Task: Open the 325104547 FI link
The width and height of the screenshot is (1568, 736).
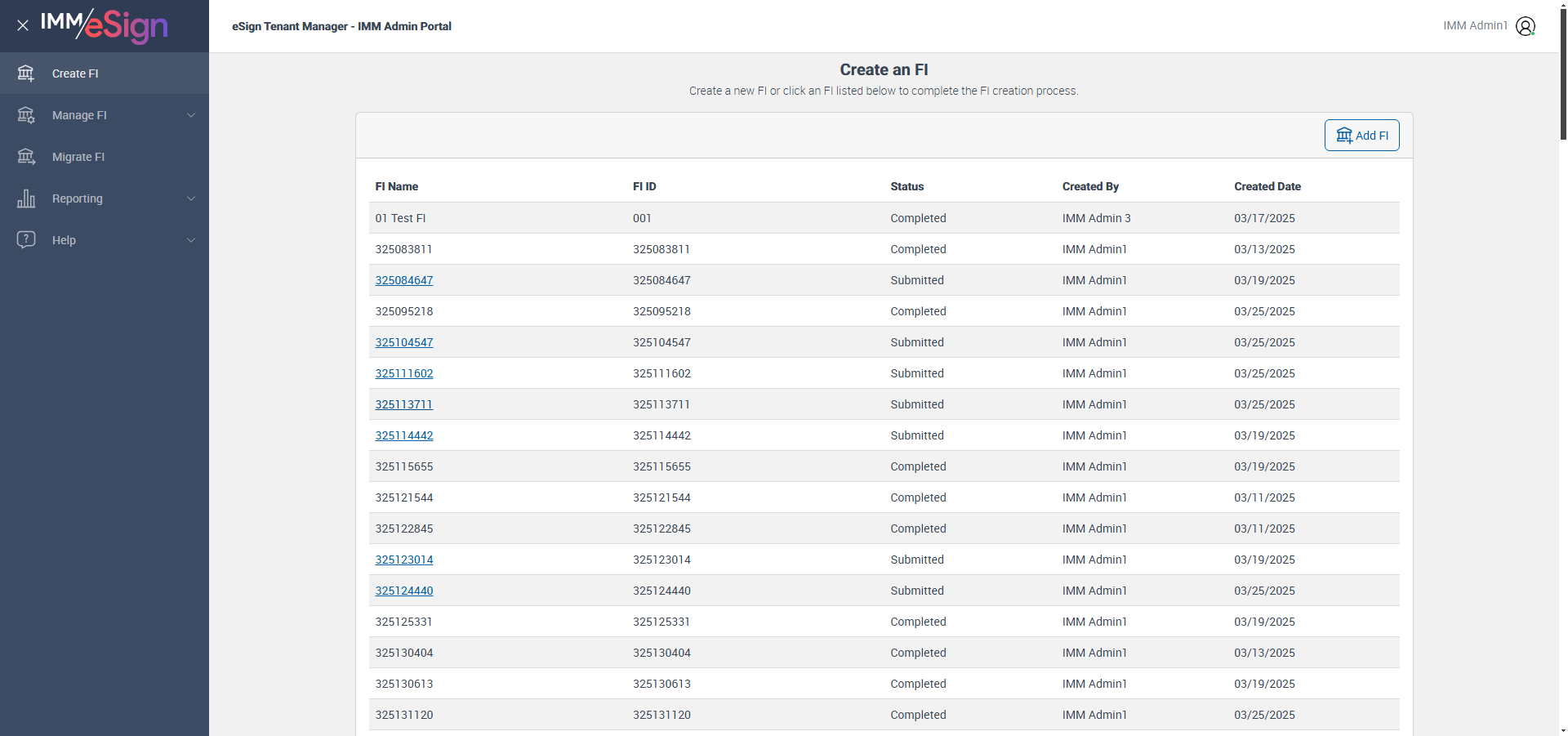Action: pyautogui.click(x=404, y=342)
